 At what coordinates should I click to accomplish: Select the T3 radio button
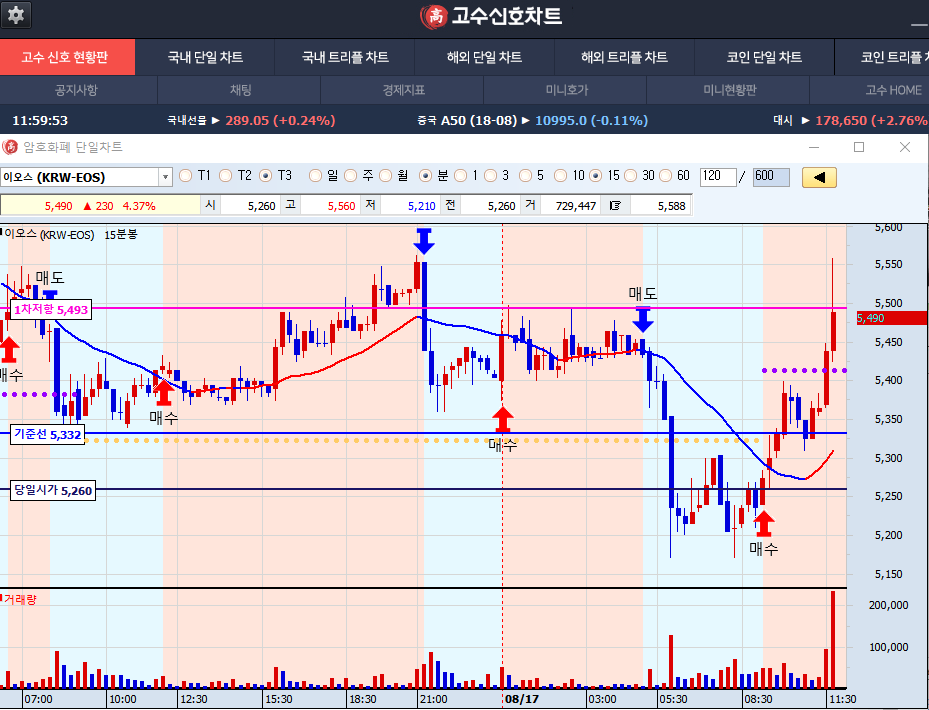tap(266, 176)
